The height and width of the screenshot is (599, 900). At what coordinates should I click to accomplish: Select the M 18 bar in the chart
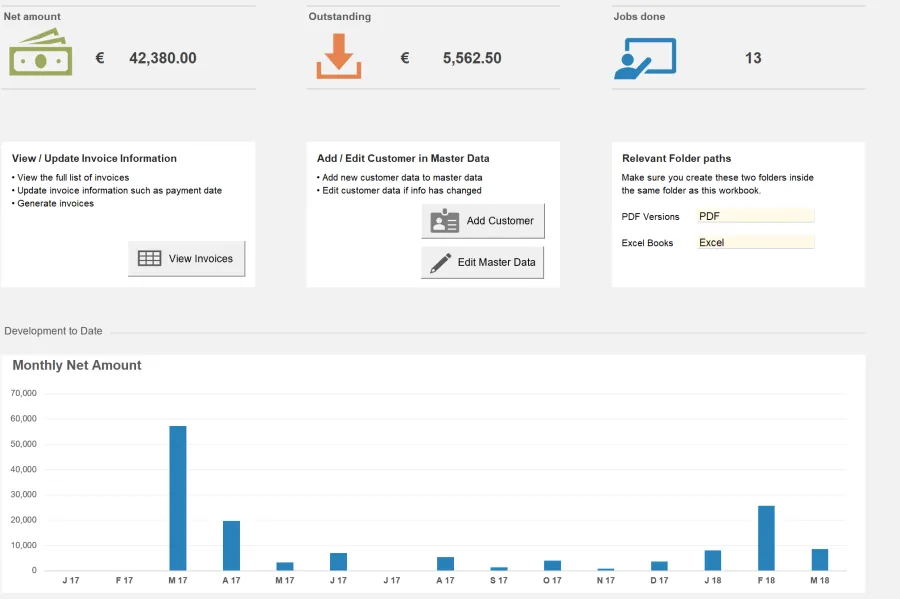tap(819, 560)
